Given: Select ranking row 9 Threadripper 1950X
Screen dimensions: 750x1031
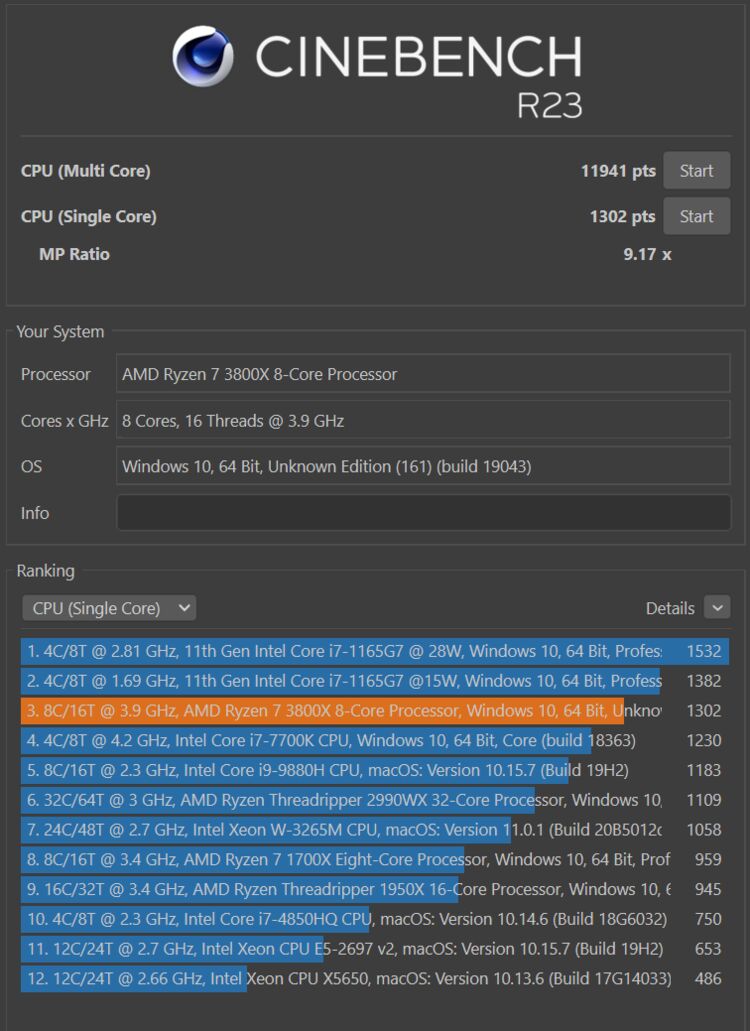Looking at the screenshot, I should tap(375, 889).
